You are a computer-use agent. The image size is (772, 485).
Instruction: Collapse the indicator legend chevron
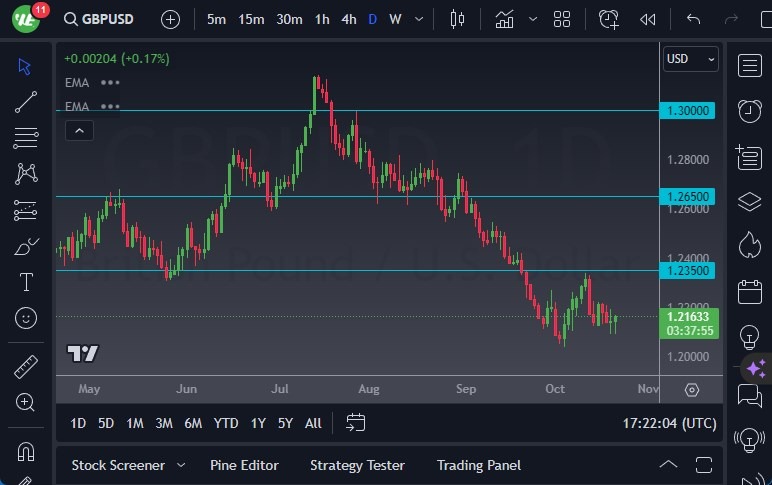[x=79, y=130]
